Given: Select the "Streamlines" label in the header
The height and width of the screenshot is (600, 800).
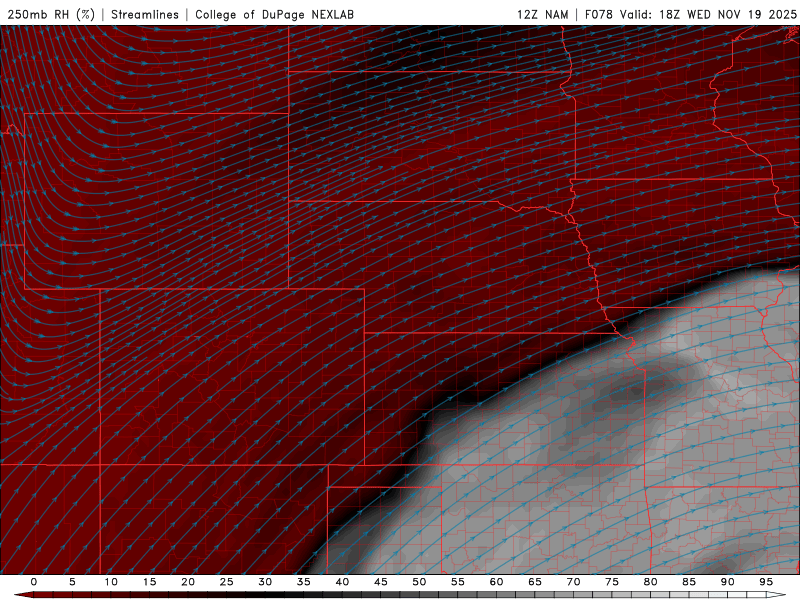Looking at the screenshot, I should point(145,14).
